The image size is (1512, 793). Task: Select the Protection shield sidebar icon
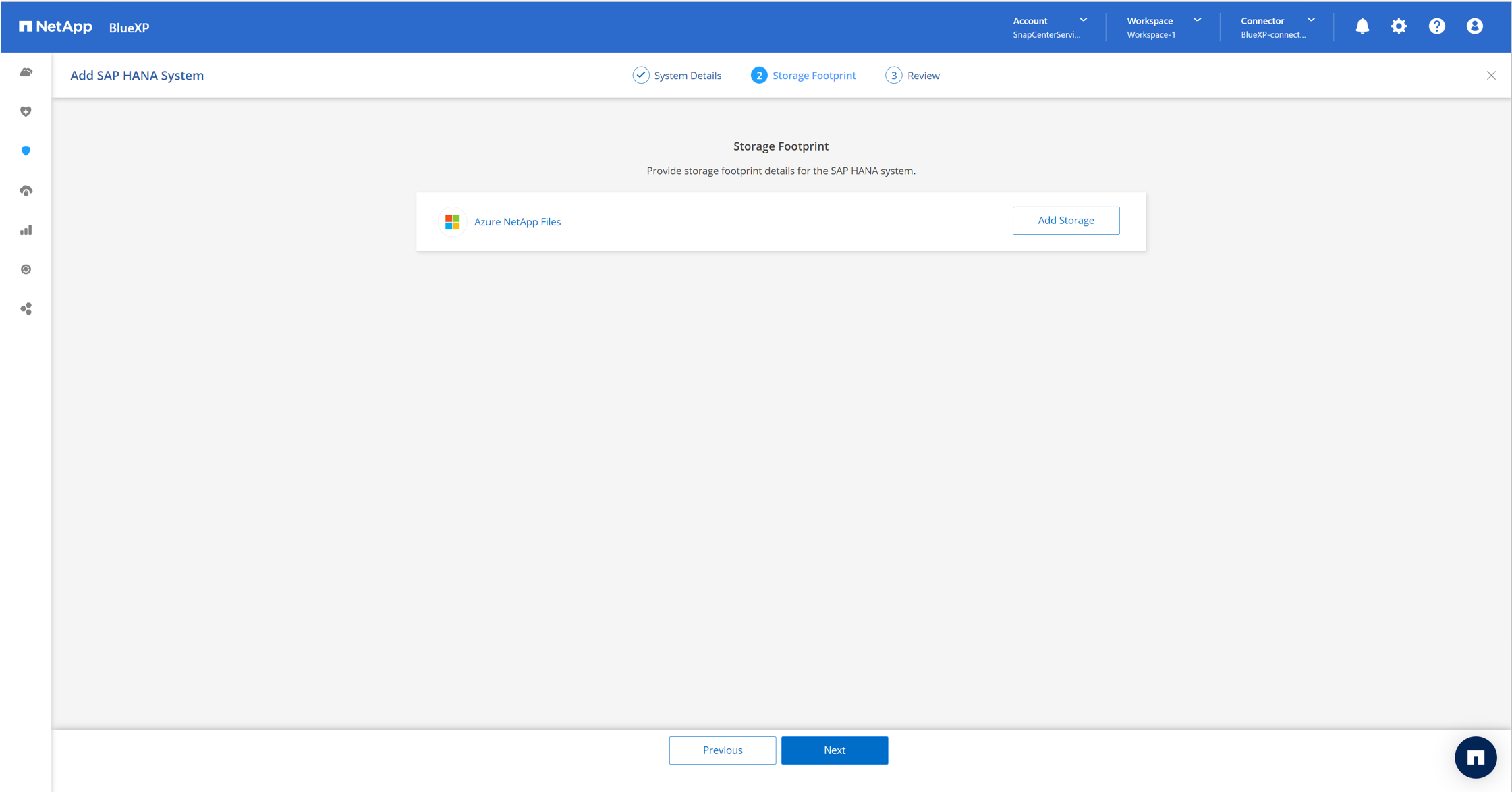(26, 151)
